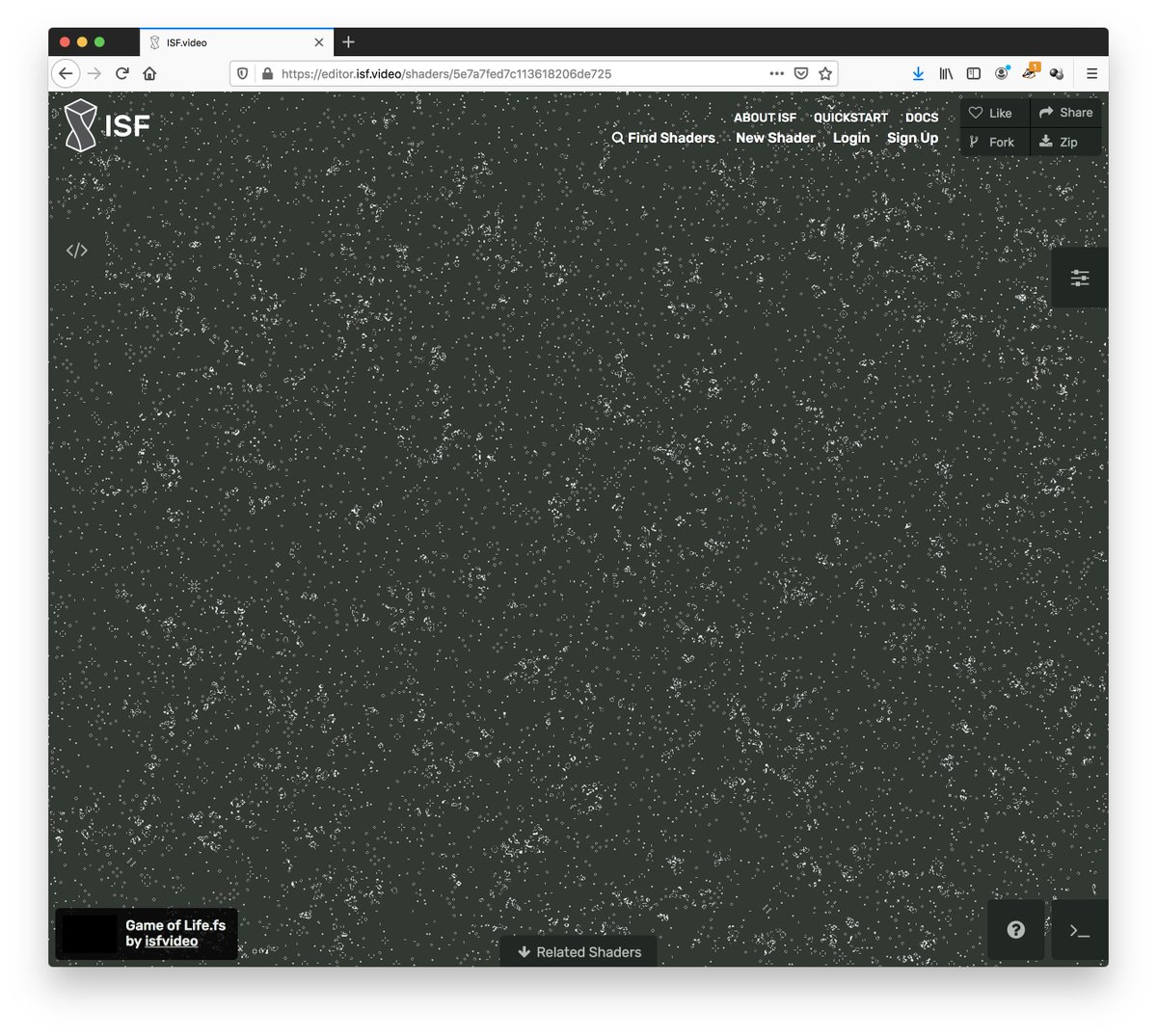
Task: Fork this shader
Action: point(994,142)
